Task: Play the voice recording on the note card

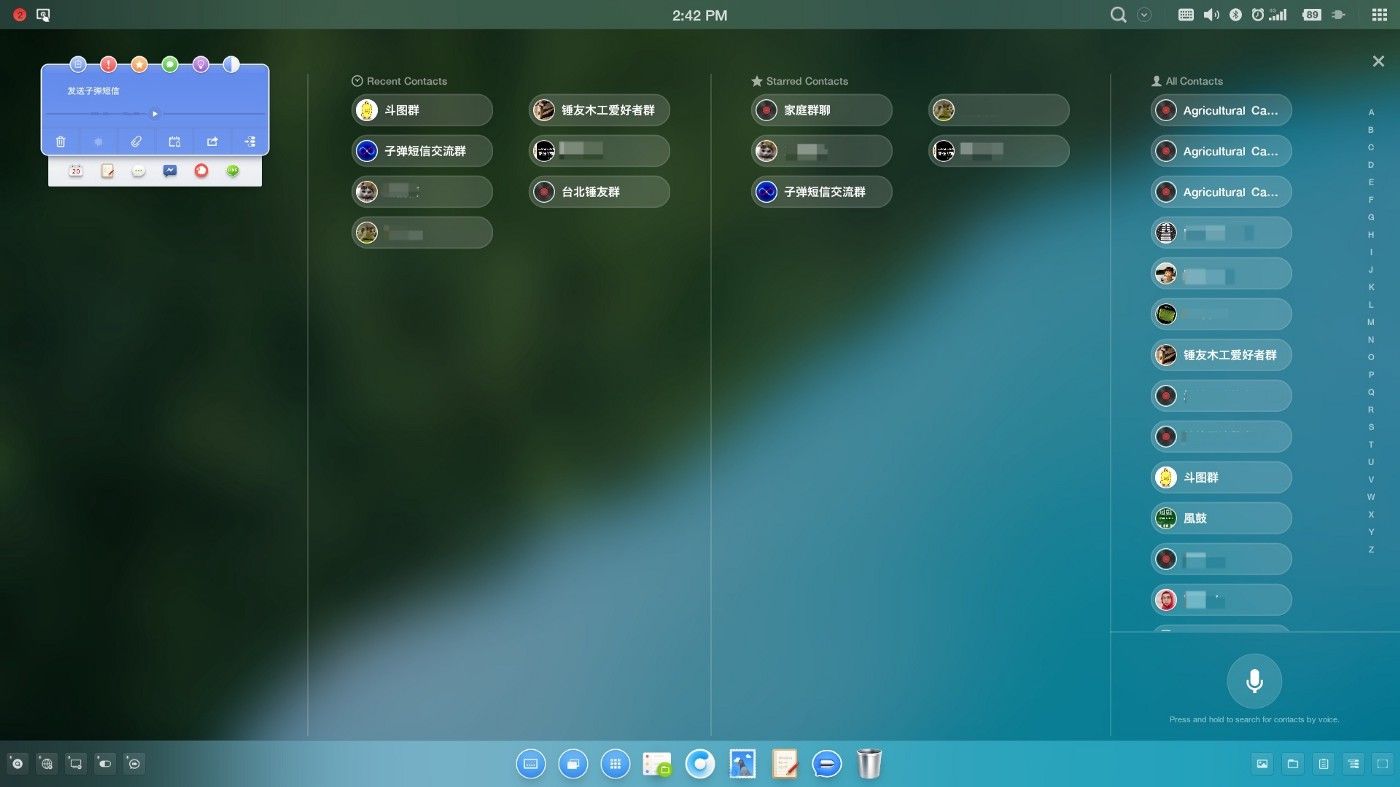Action: [x=154, y=114]
